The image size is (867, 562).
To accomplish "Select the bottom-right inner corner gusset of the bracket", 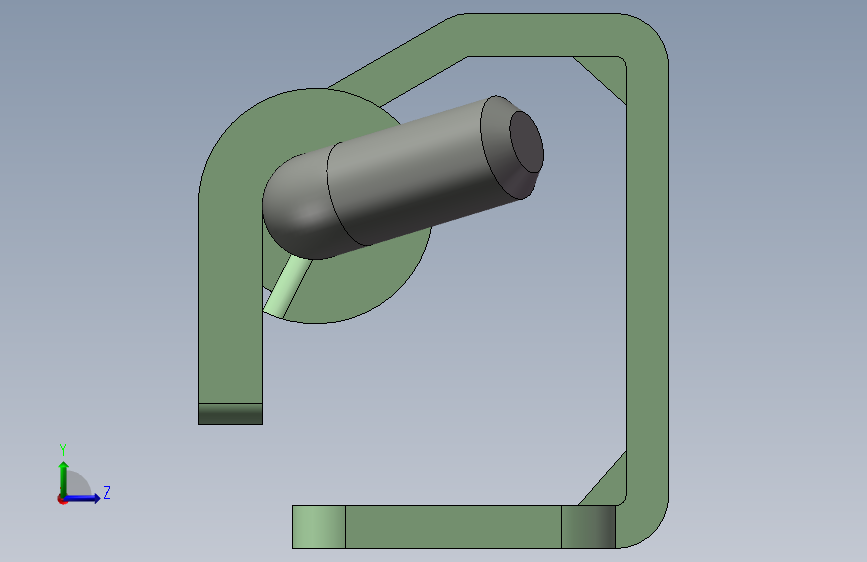I will [611, 486].
